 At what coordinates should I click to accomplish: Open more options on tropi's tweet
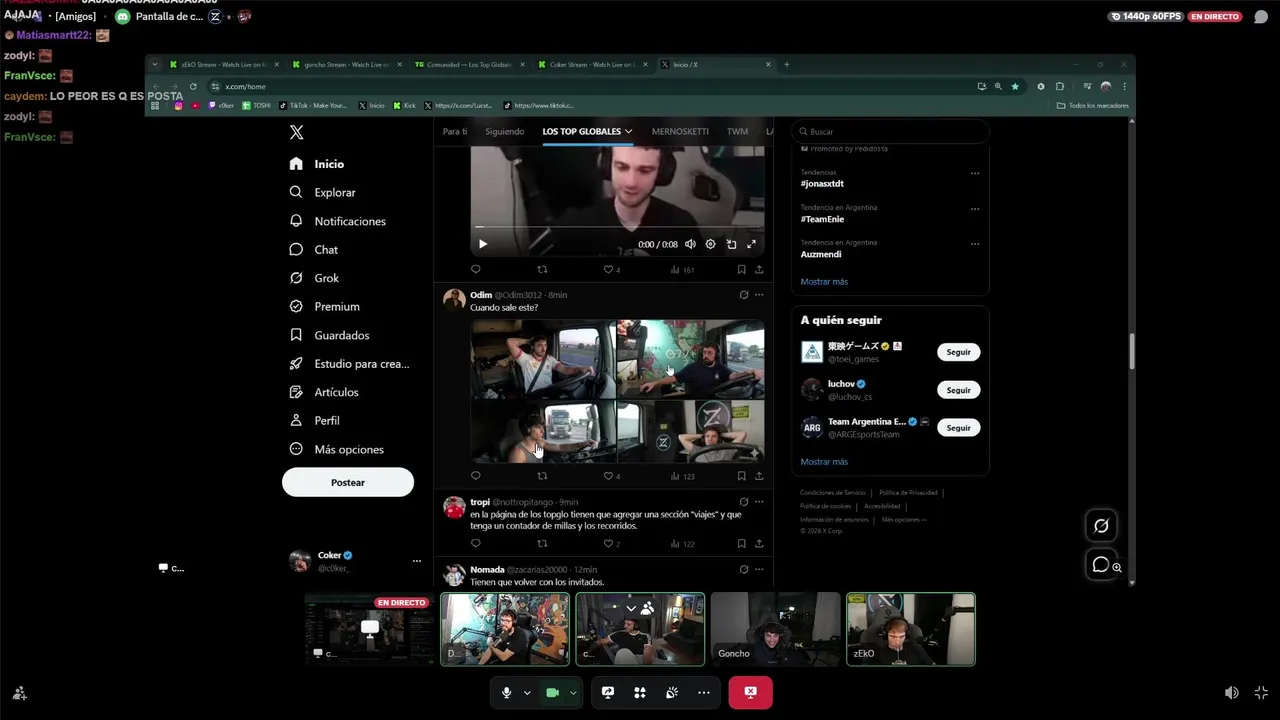coord(759,502)
